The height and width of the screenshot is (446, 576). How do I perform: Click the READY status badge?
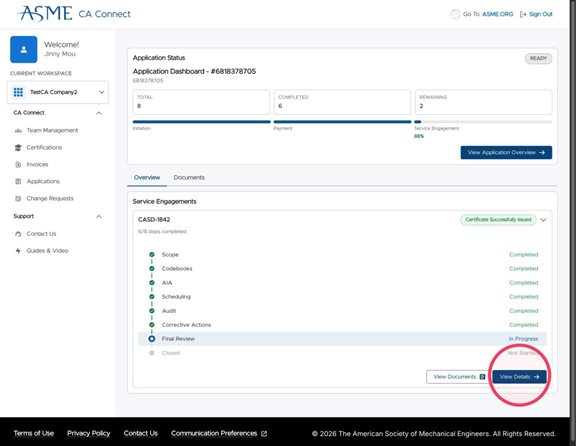(x=538, y=58)
